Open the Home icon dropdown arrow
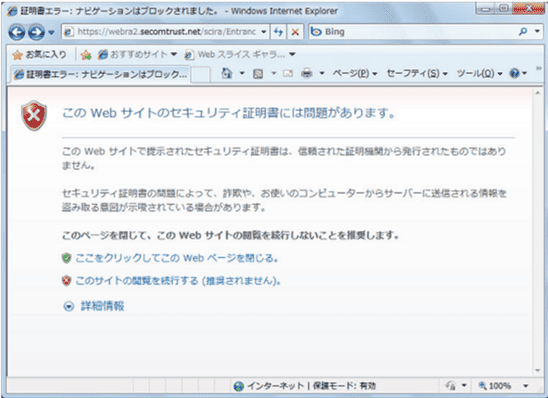 [242, 73]
